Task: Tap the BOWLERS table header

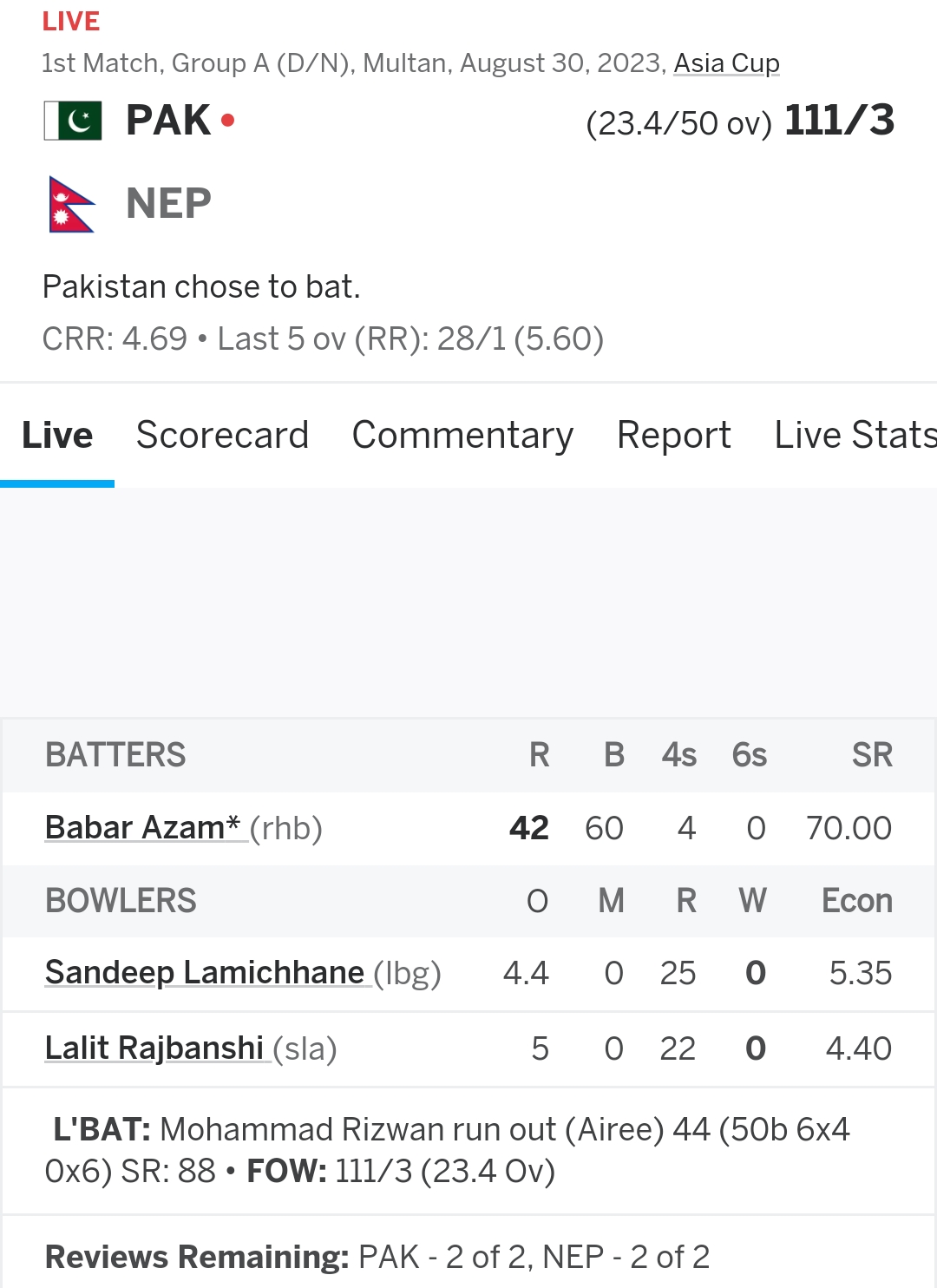Action: 121,901
